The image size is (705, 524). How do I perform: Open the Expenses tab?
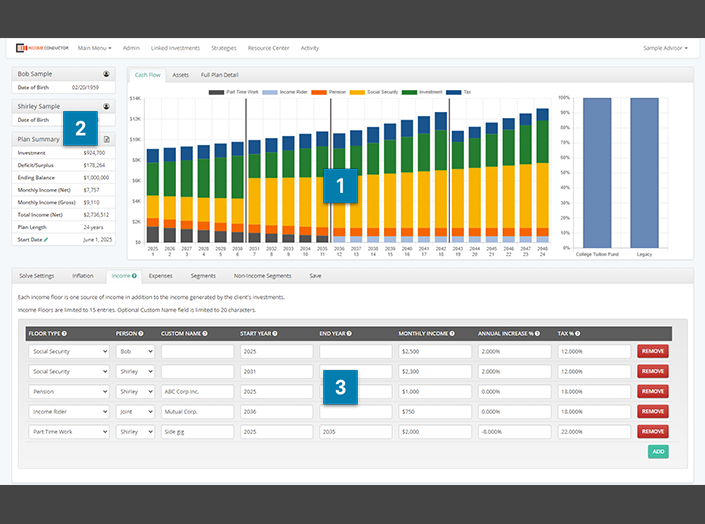(160, 275)
